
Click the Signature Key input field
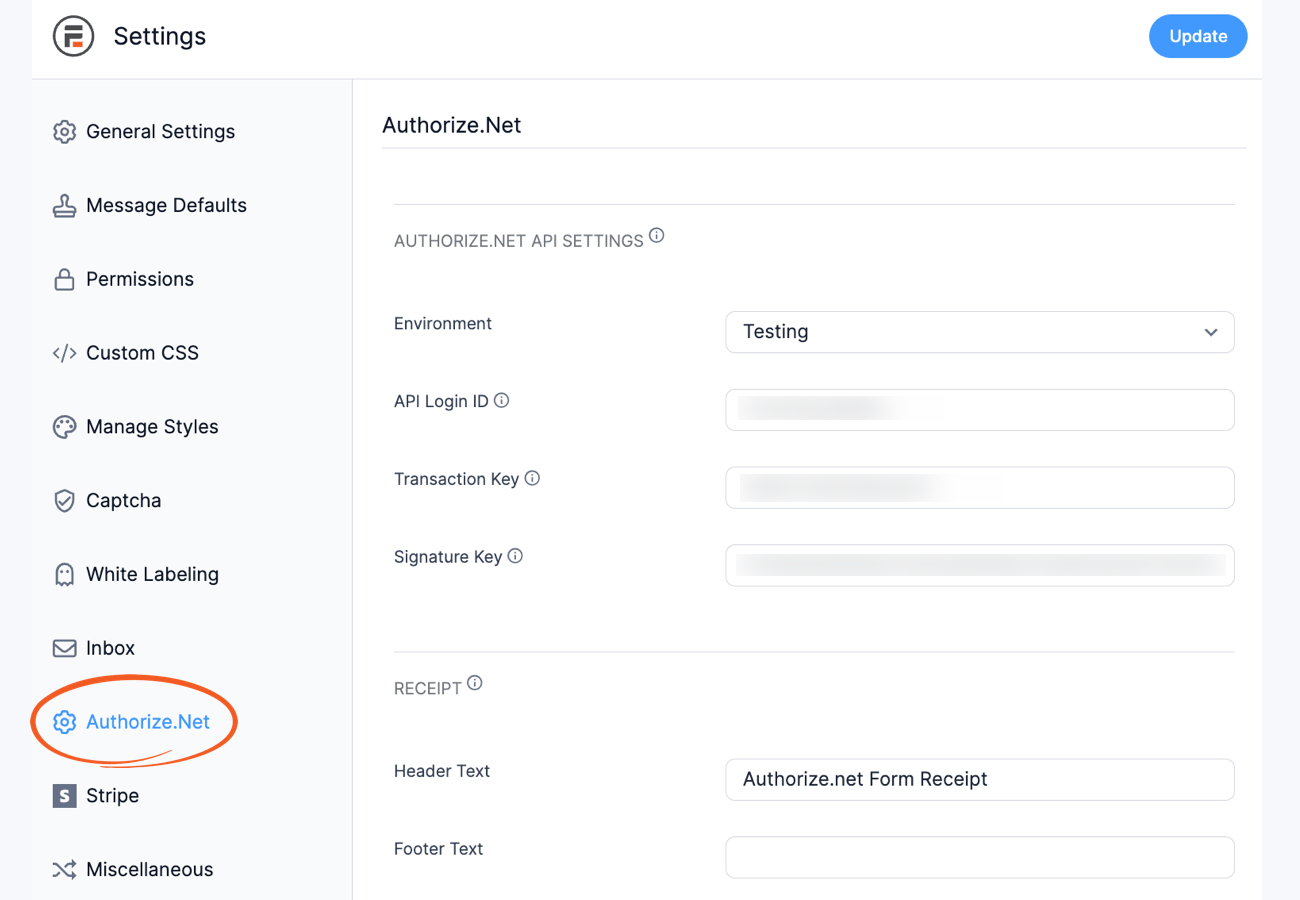pyautogui.click(x=980, y=565)
